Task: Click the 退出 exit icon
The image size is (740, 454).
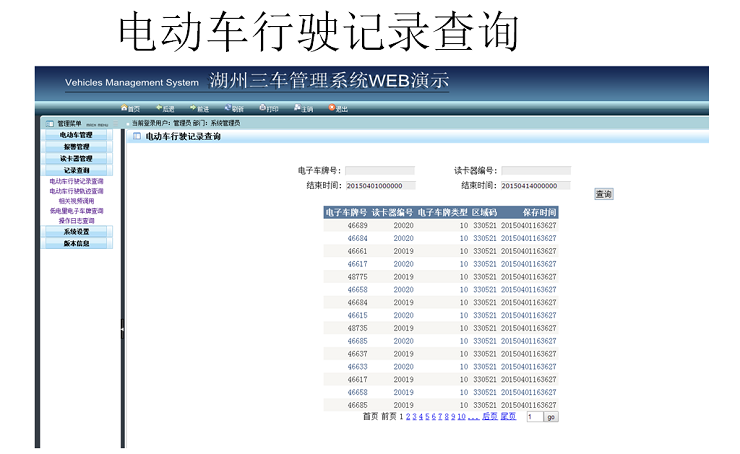Action: coord(331,108)
